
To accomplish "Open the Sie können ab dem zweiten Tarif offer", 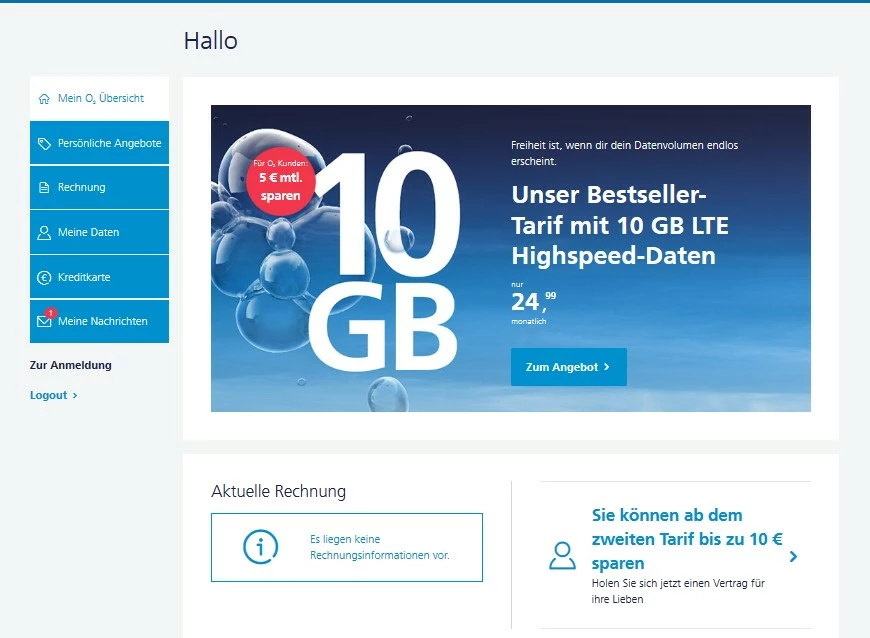I will click(x=675, y=555).
